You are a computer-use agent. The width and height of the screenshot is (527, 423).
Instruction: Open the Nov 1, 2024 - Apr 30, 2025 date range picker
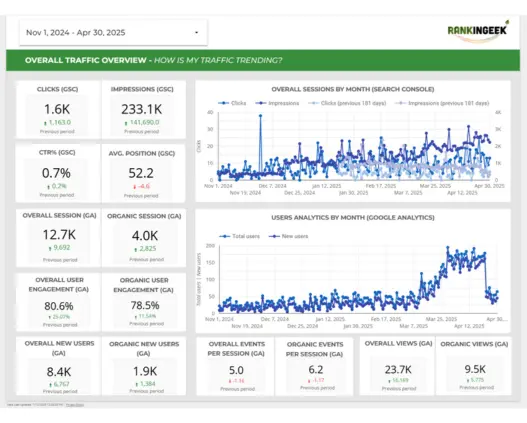click(x=113, y=33)
